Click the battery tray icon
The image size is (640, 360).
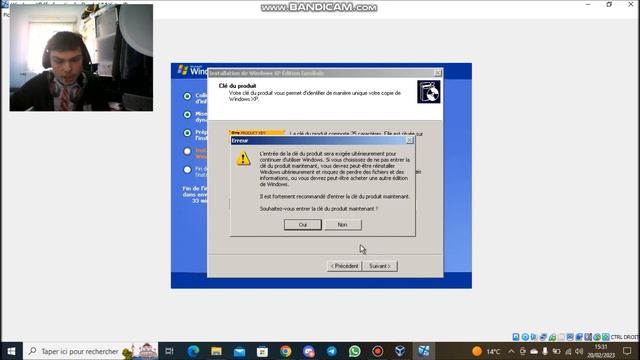557,351
